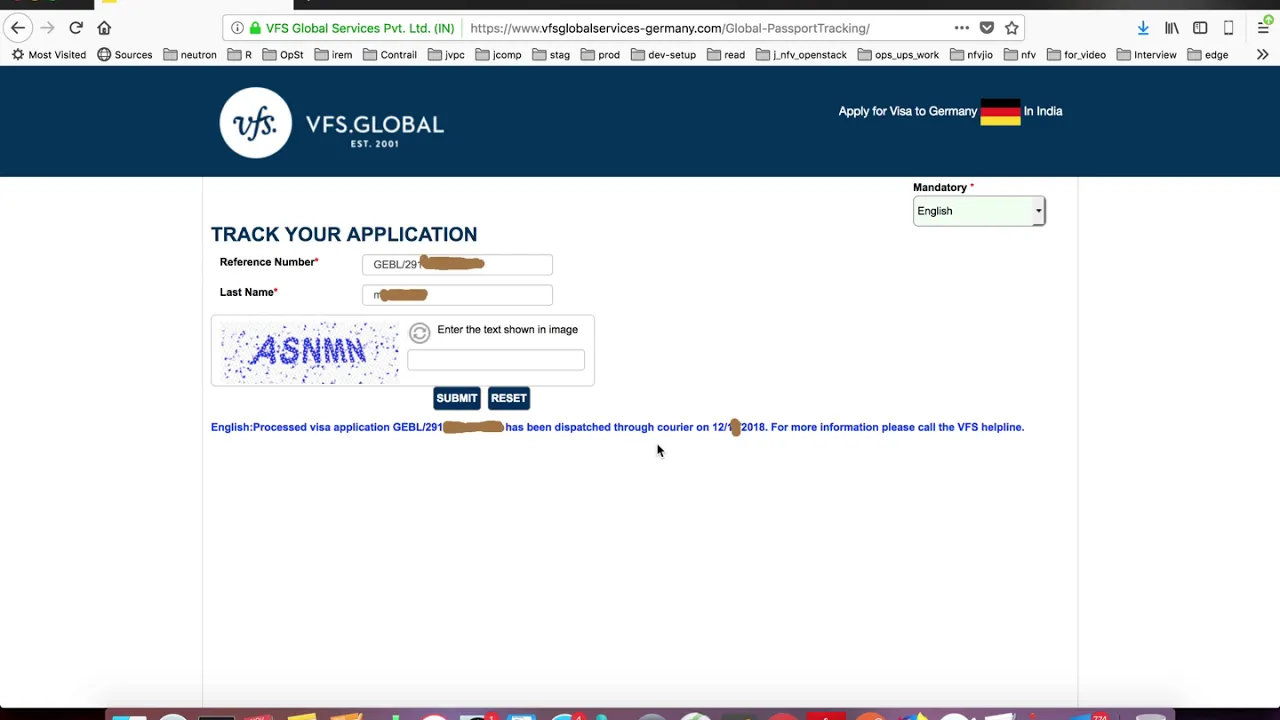Screen dimensions: 1280x720
Task: Open the read bookmark folder
Action: pos(726,55)
